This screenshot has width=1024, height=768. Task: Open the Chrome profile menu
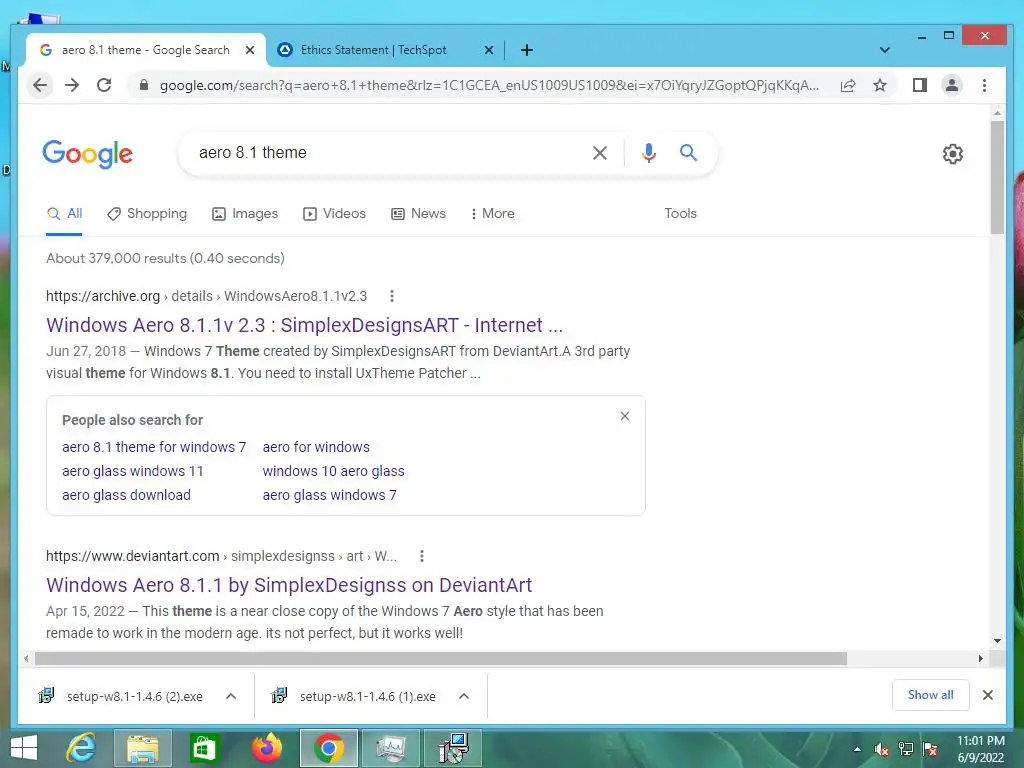[x=952, y=86]
